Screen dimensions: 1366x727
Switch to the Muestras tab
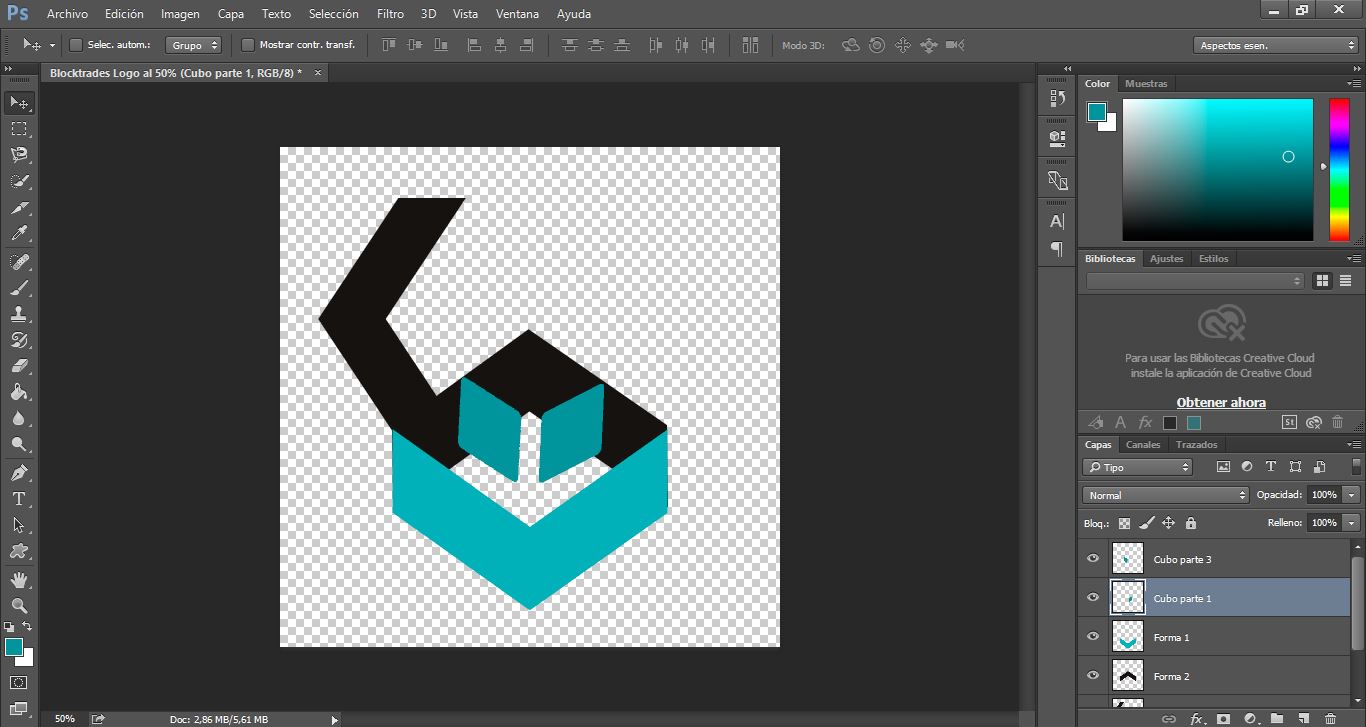click(x=1146, y=84)
